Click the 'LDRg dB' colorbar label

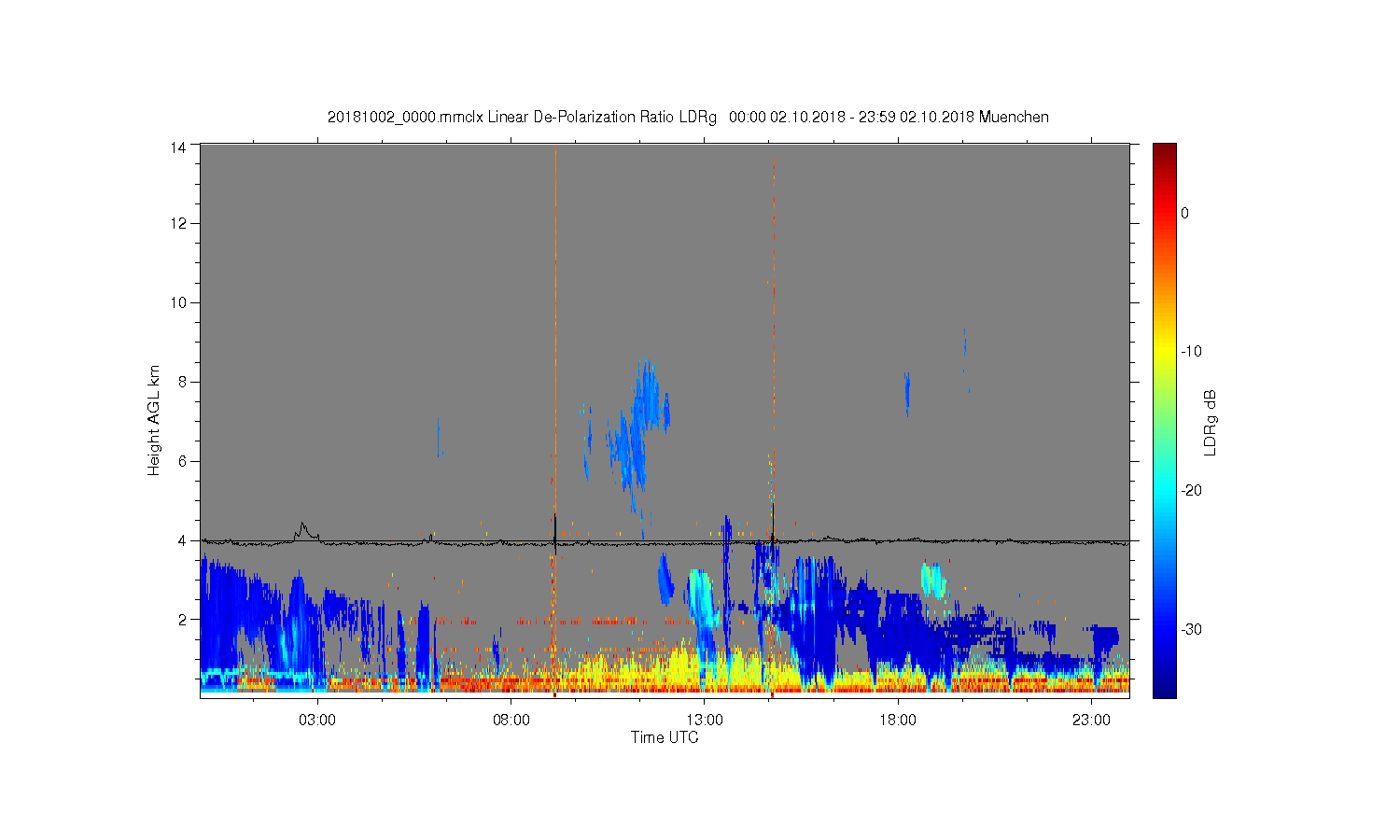pos(1211,423)
